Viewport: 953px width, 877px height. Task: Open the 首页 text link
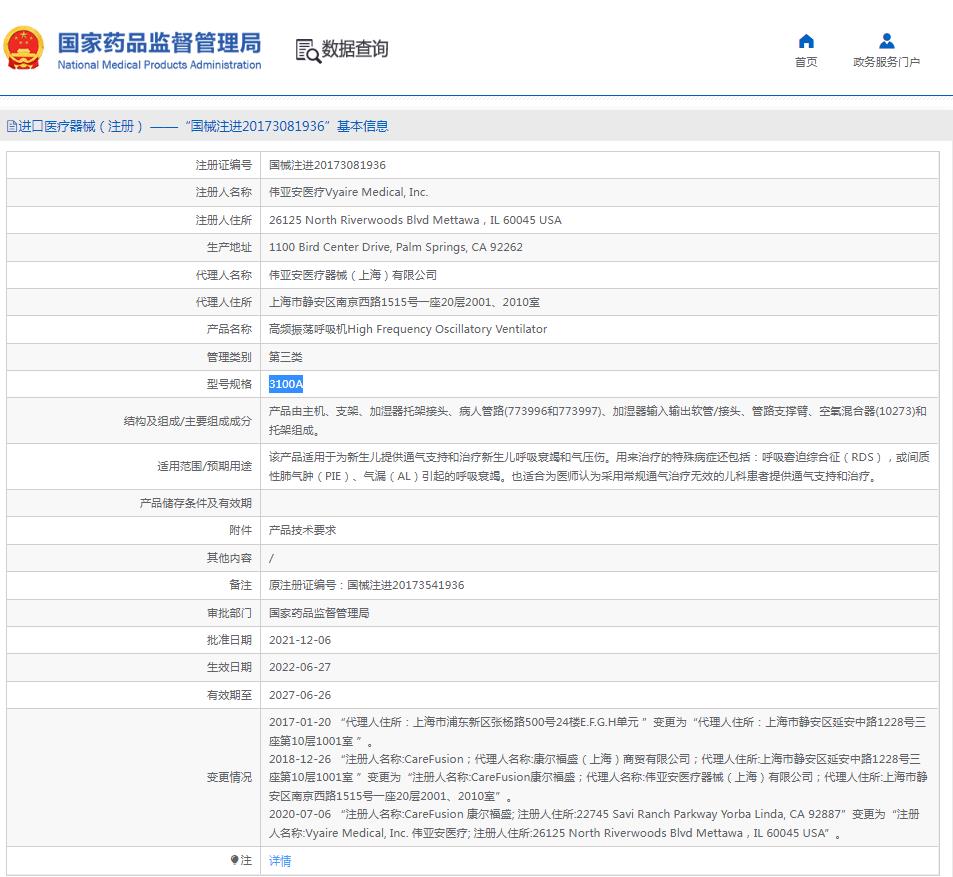click(806, 62)
